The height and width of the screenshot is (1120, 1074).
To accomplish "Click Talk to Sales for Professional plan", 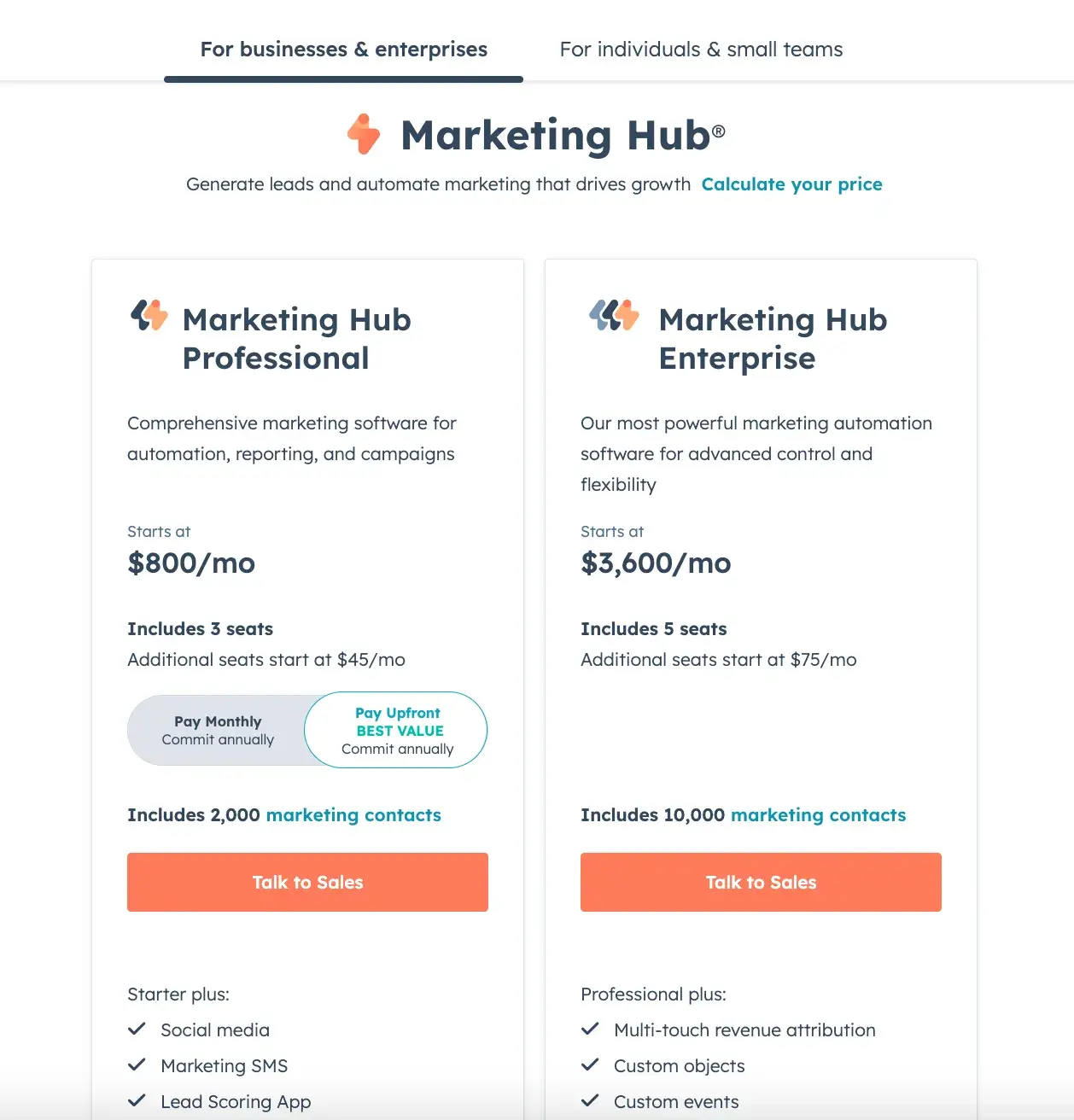I will tap(307, 882).
